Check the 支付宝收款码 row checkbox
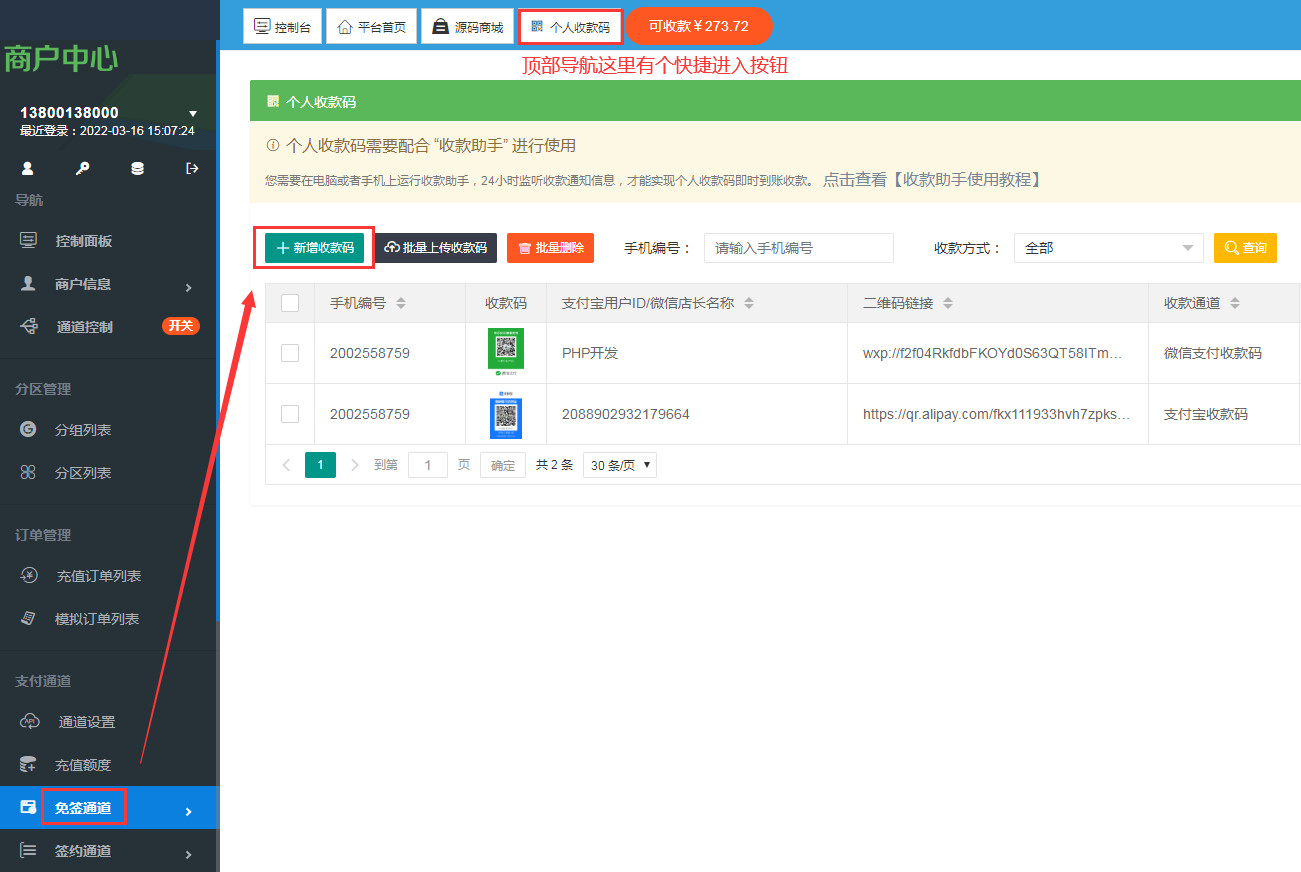The image size is (1301, 872). [290, 414]
